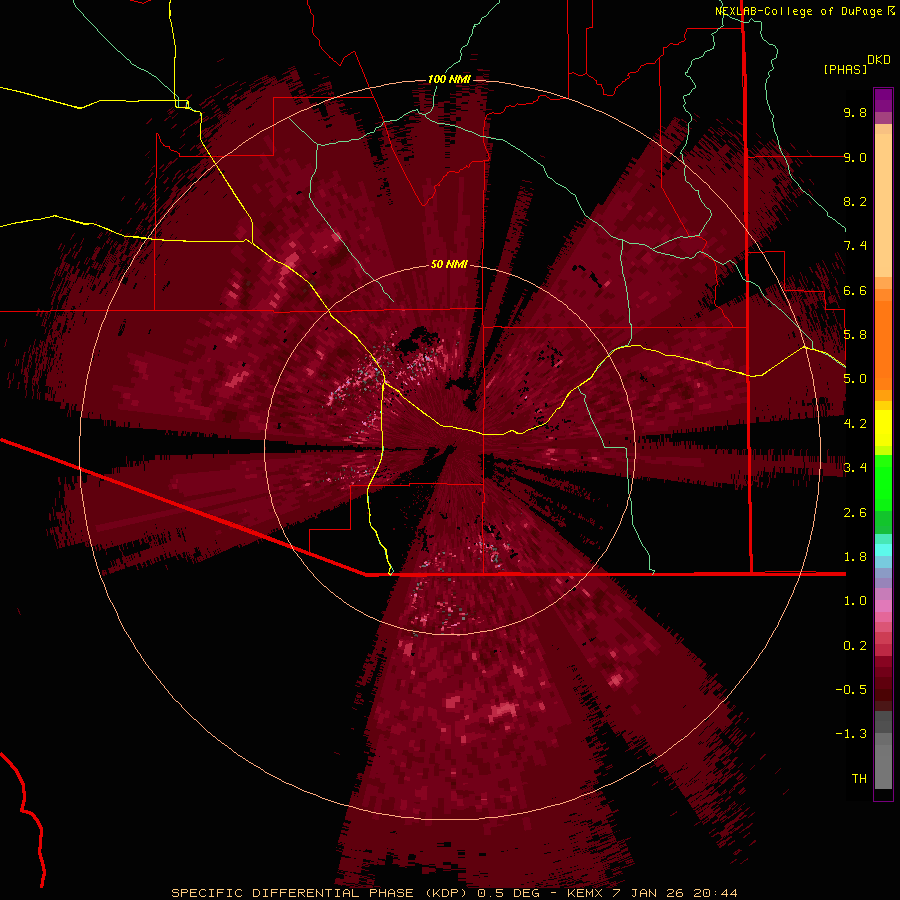Select the "0.2" color scale value
Screen dimensions: 900x900
(855, 646)
